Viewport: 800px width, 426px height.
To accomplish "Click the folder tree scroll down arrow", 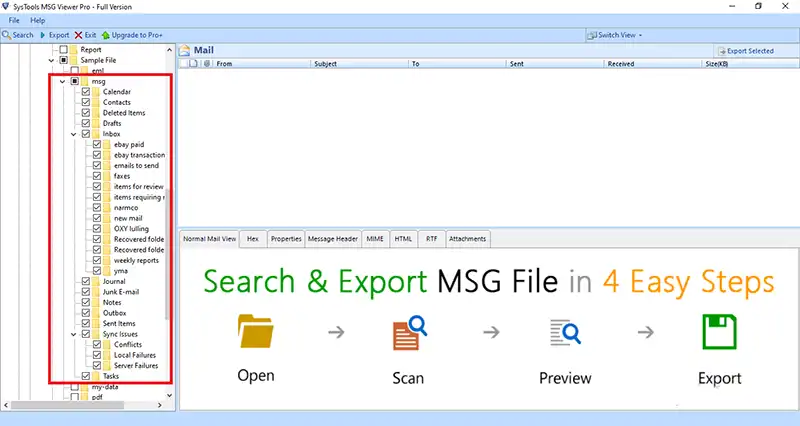I will click(170, 395).
